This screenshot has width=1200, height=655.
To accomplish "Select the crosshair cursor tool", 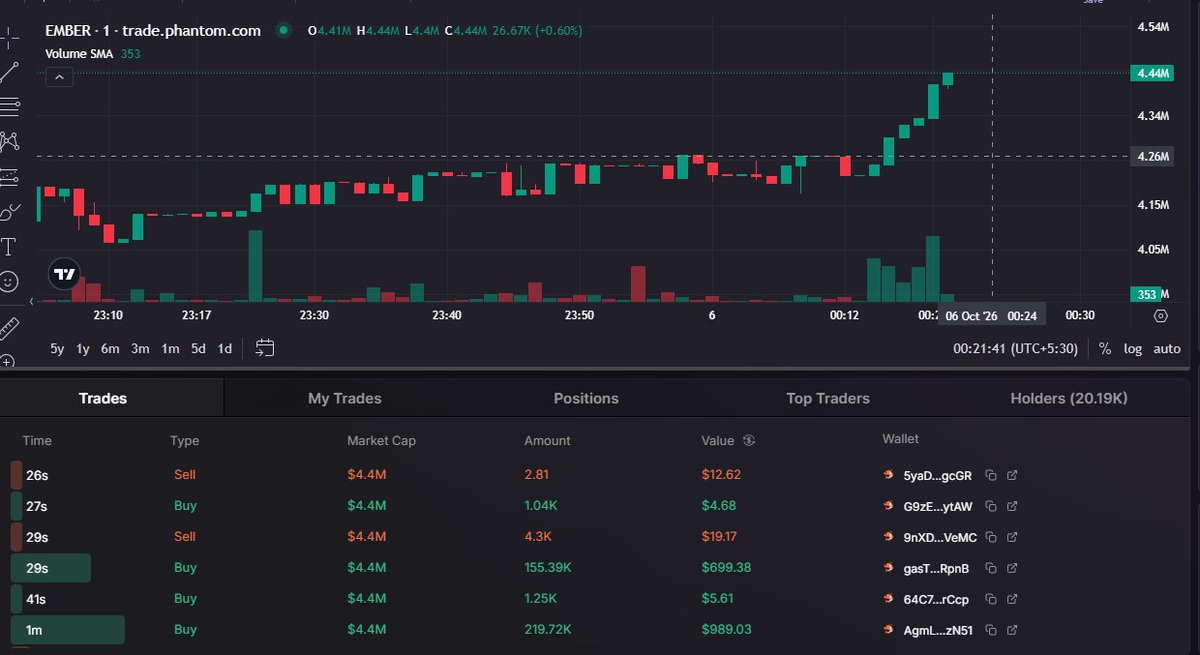I will pyautogui.click(x=9, y=38).
